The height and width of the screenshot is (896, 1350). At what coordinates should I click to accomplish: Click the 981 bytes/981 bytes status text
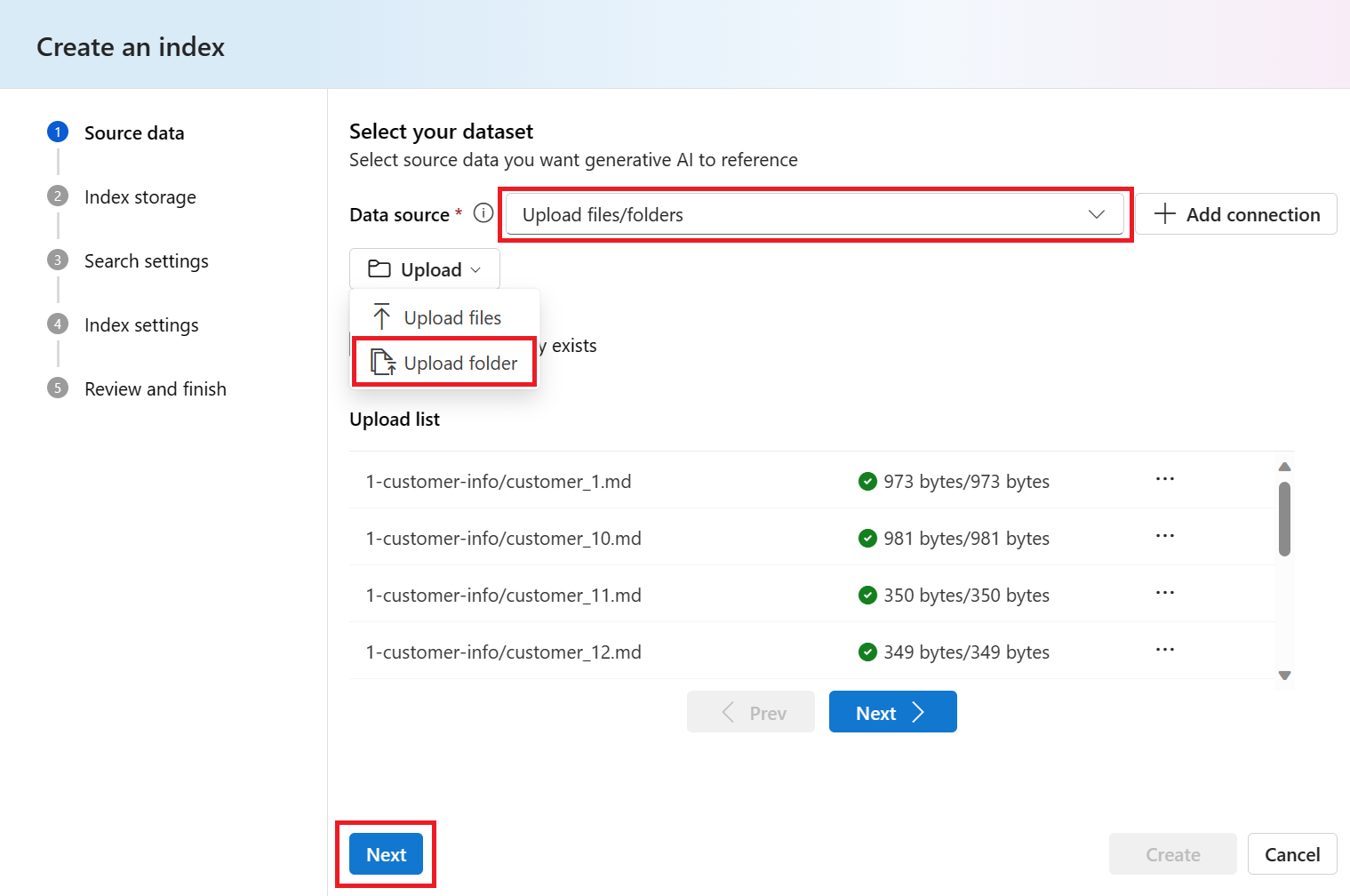(x=966, y=539)
